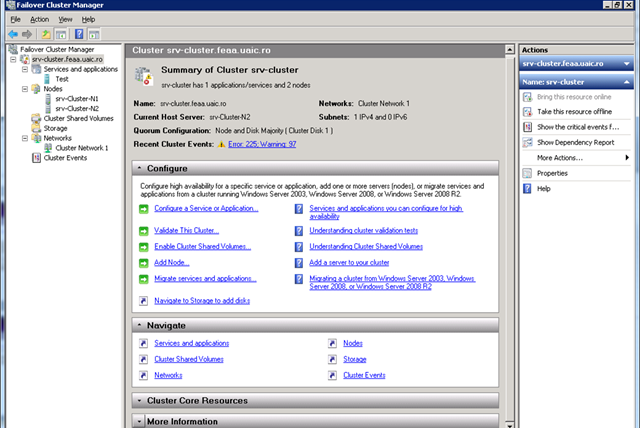Collapse the Configure section header
The image size is (640, 428).
[x=141, y=169]
